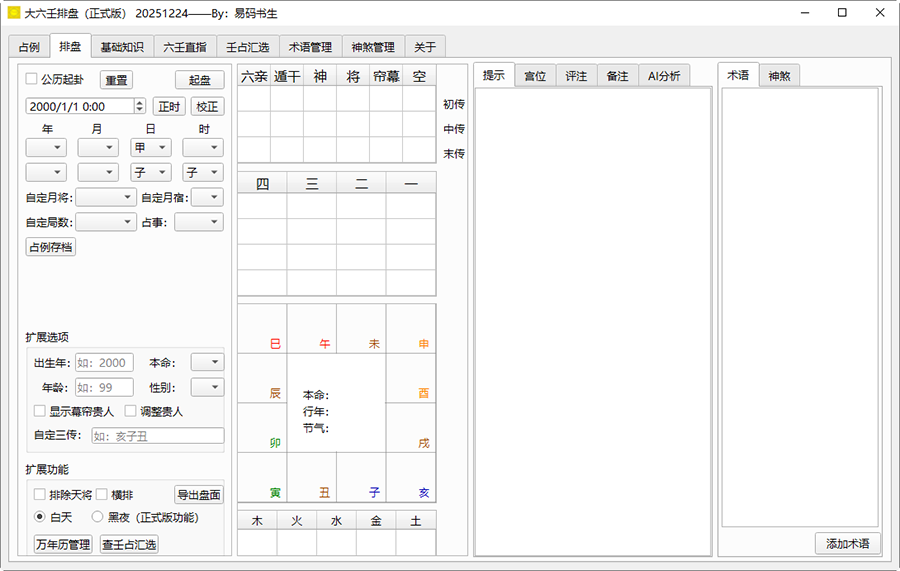The height and width of the screenshot is (571, 900).
Task: Select the 黑夜 radio button
Action: click(98, 517)
